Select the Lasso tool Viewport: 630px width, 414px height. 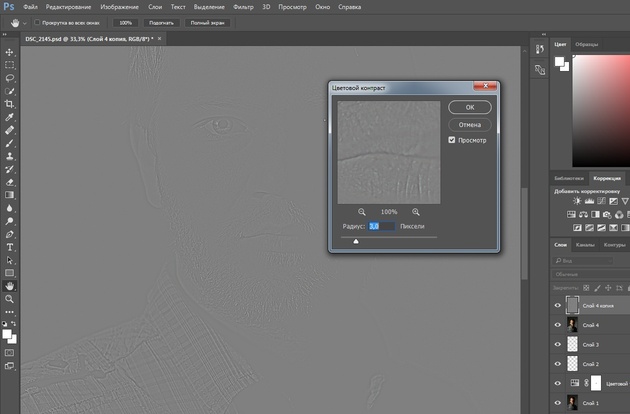[x=10, y=77]
